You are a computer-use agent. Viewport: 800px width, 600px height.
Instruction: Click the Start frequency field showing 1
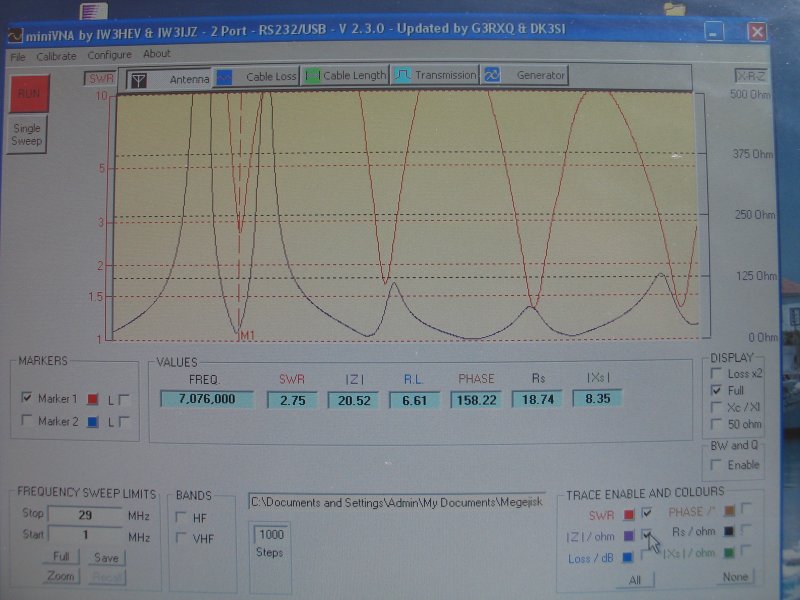[85, 534]
